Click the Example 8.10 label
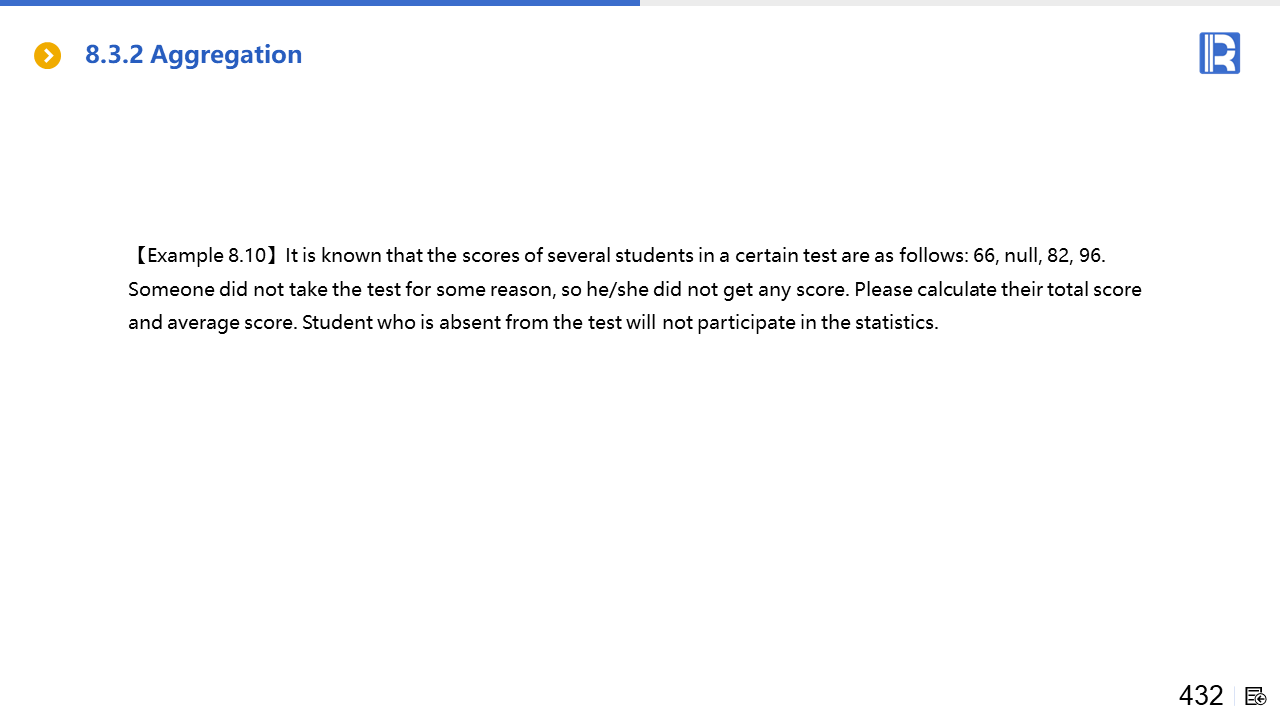This screenshot has width=1280, height=720. [206, 256]
